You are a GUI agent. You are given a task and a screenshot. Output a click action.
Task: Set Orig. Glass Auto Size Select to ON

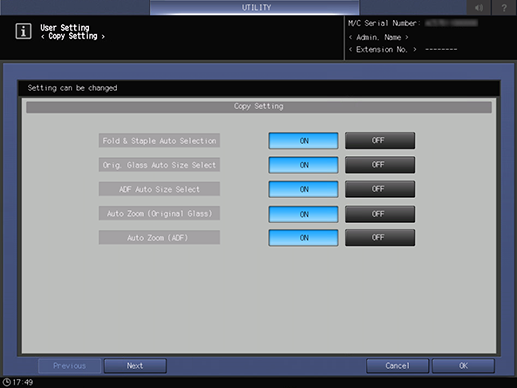(x=303, y=165)
